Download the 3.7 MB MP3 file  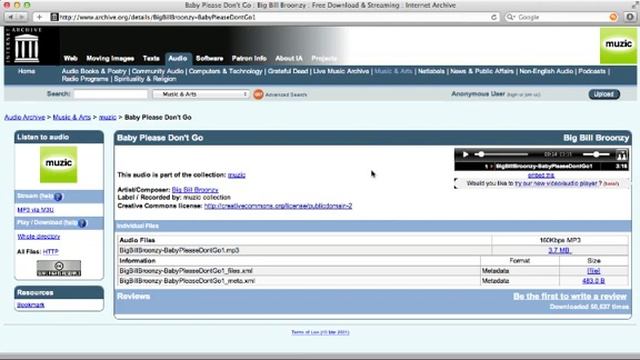[560, 250]
